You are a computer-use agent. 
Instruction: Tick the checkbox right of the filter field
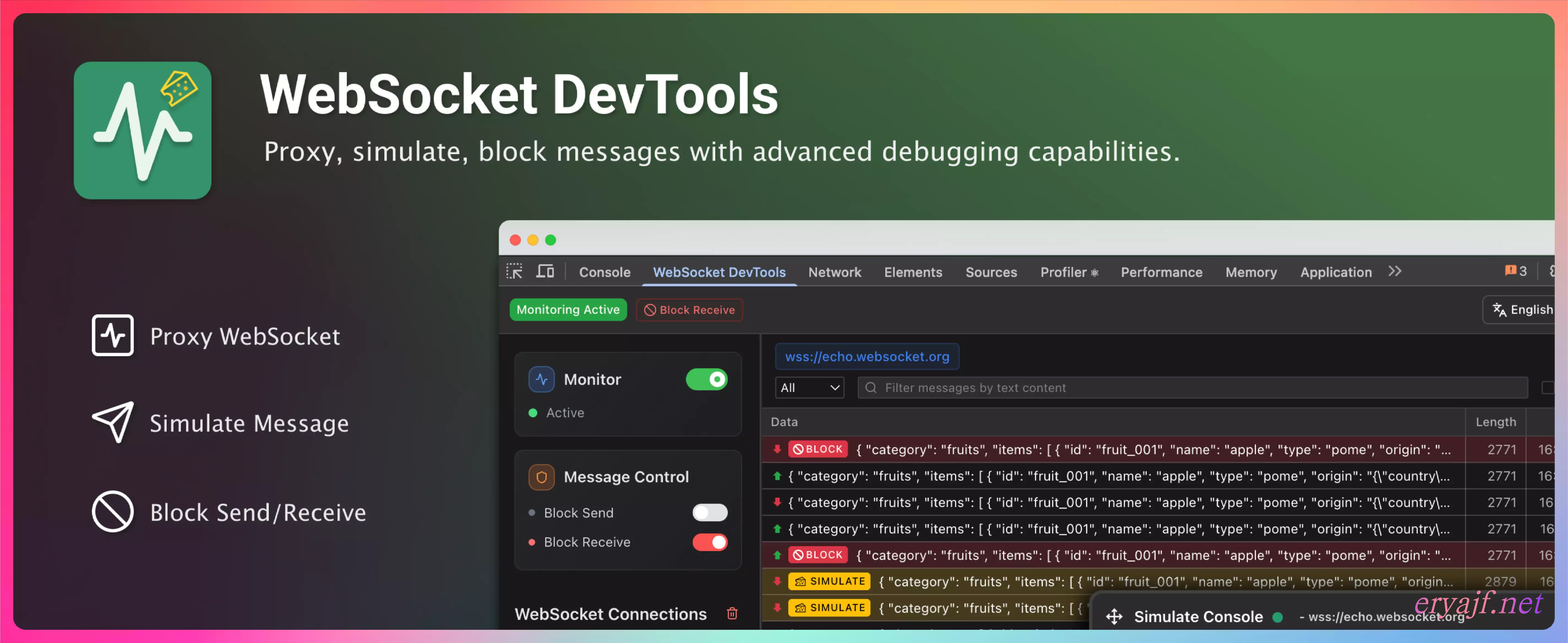1548,388
